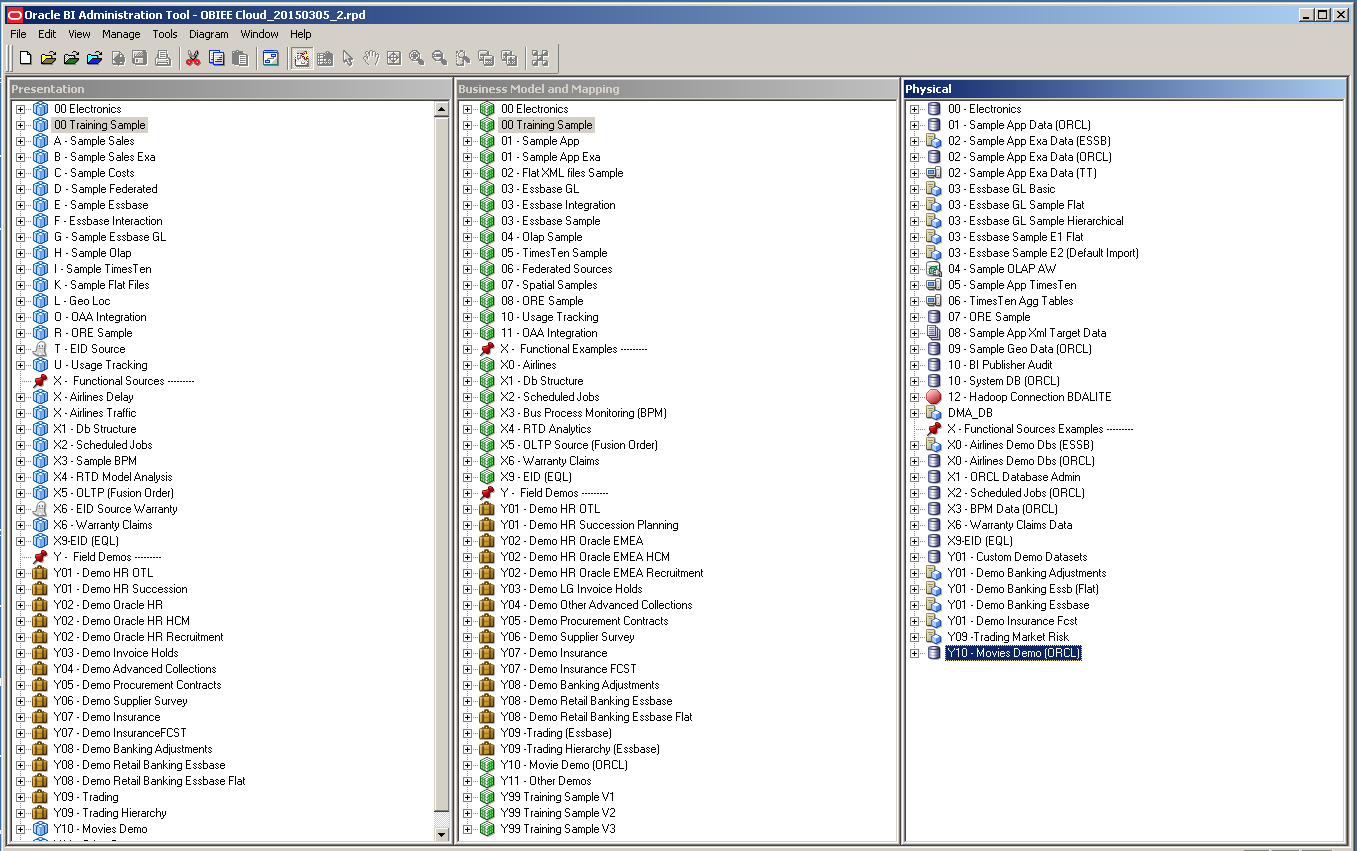Click the Business Model and Mapping header
The height and width of the screenshot is (851, 1357).
click(x=676, y=89)
